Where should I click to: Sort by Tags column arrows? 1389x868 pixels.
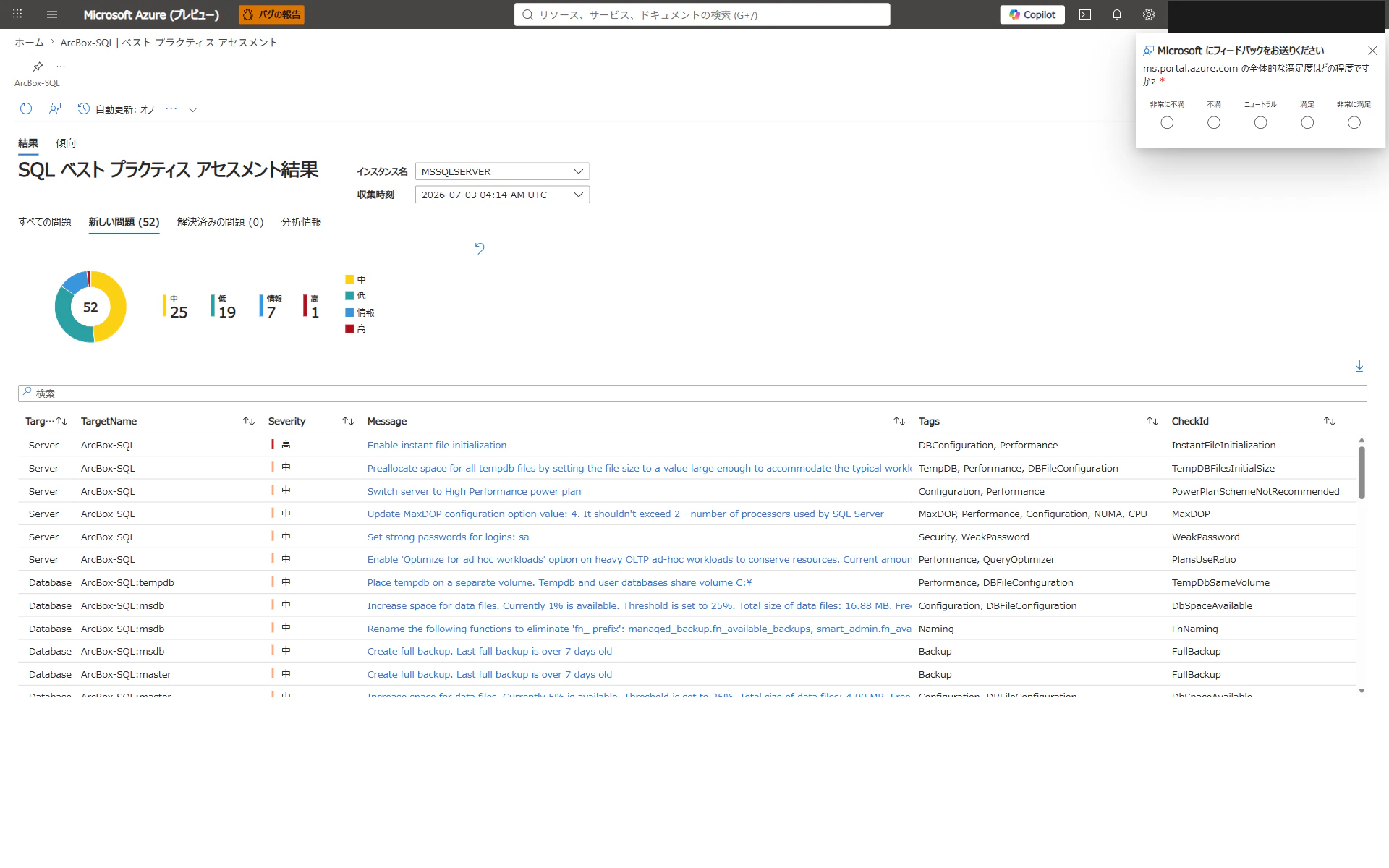[1152, 421]
